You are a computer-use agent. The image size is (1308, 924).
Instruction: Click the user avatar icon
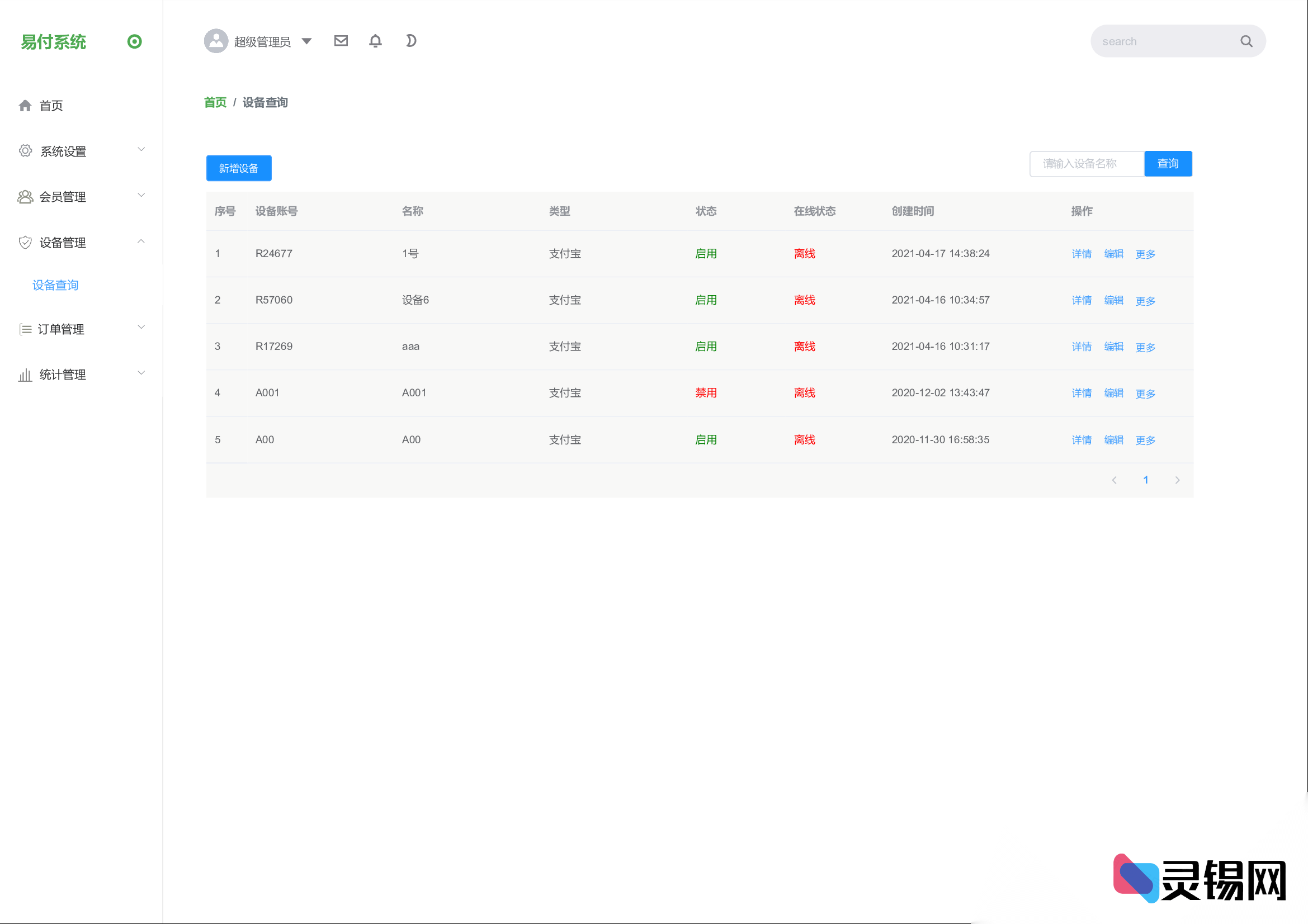[x=216, y=41]
